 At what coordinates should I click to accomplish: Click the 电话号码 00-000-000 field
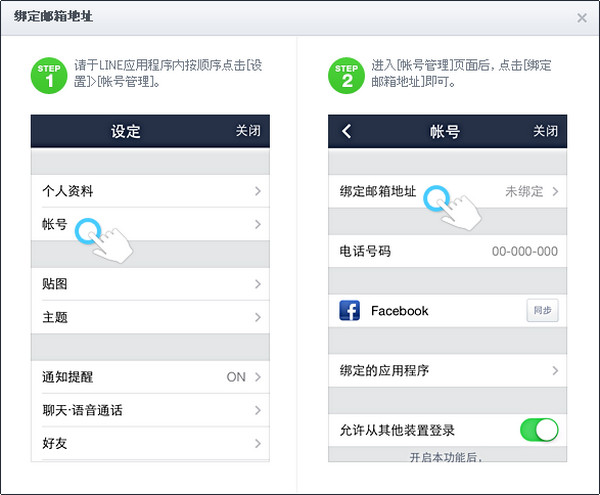pos(524,251)
